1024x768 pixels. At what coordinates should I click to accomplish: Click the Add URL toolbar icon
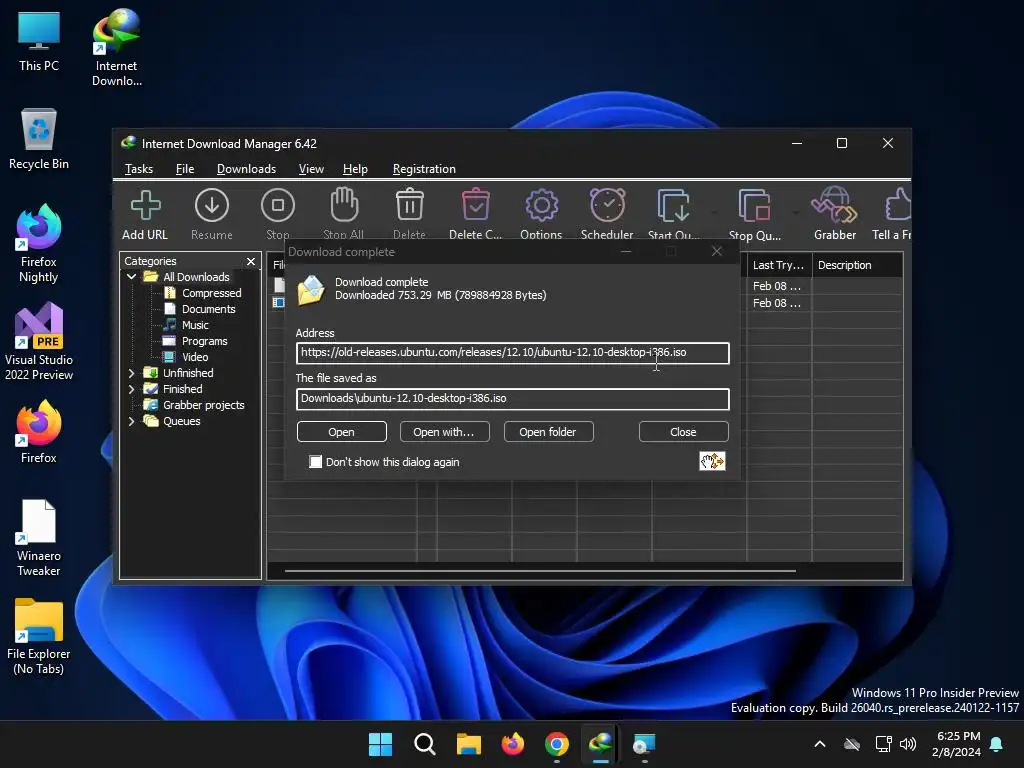(x=145, y=206)
